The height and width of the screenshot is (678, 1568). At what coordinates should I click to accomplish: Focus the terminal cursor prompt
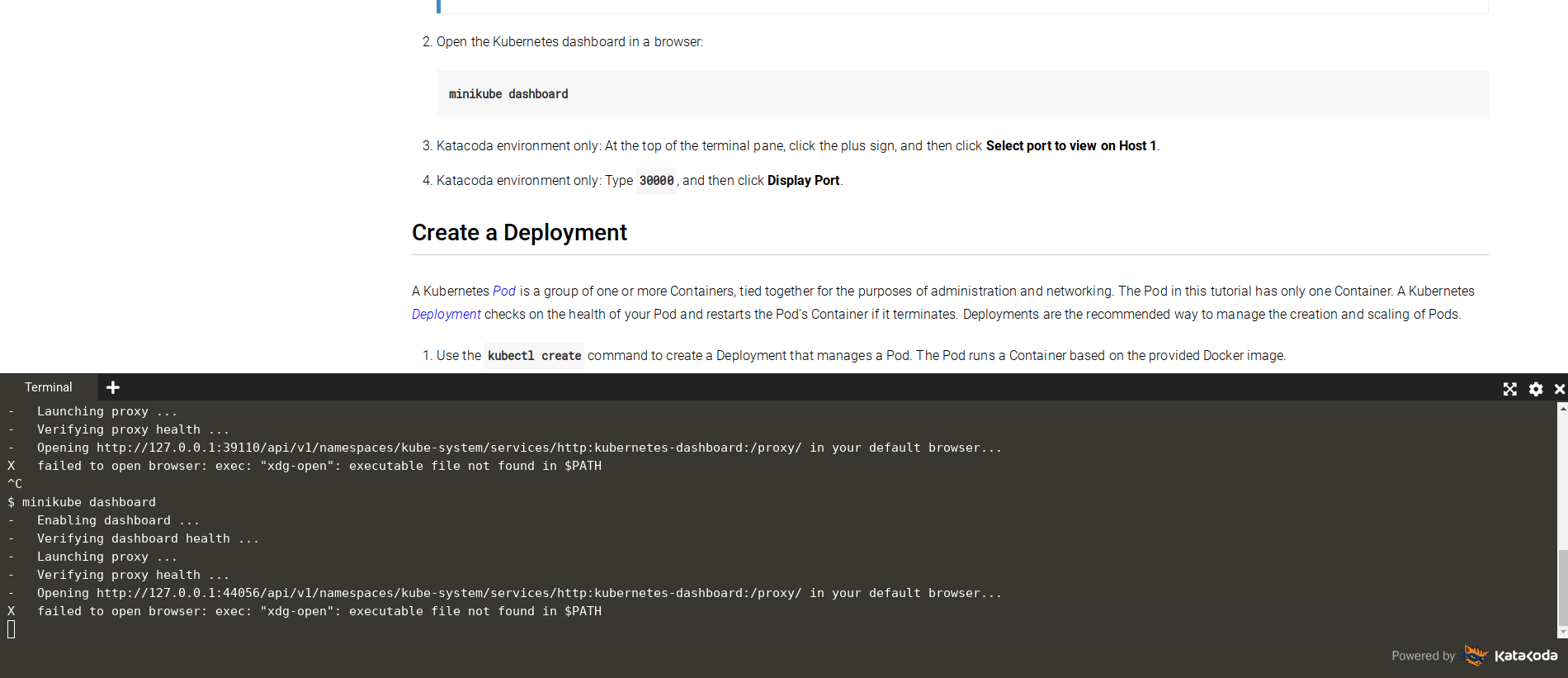pyautogui.click(x=12, y=629)
